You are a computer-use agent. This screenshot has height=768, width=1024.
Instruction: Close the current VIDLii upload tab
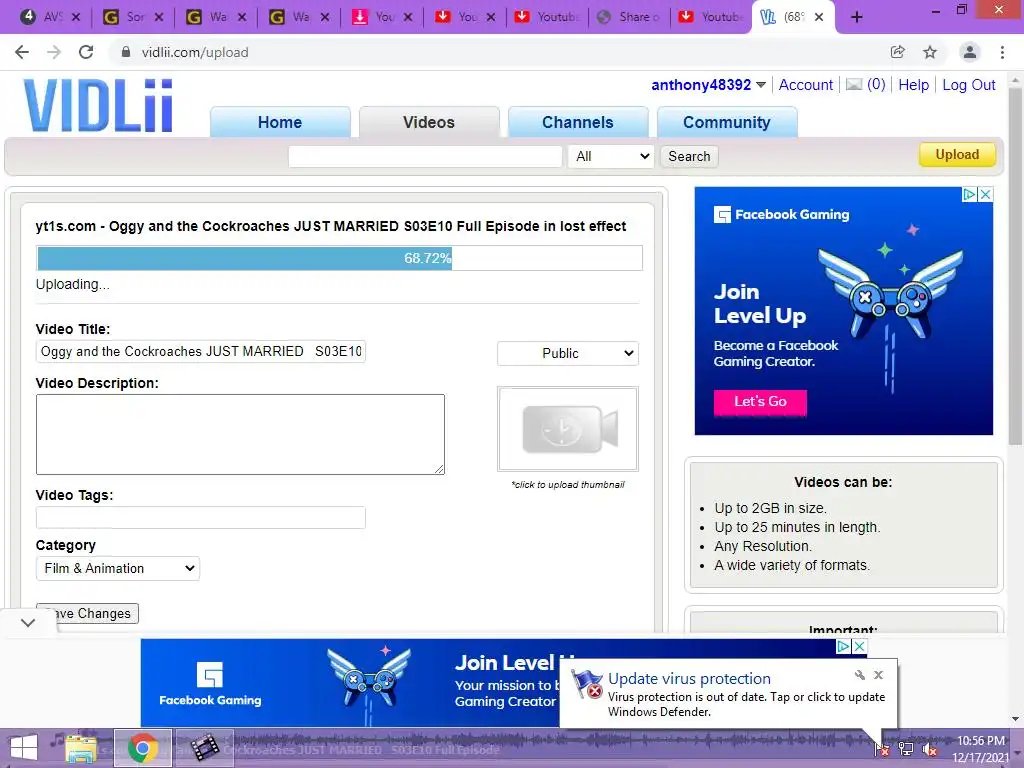click(x=819, y=17)
